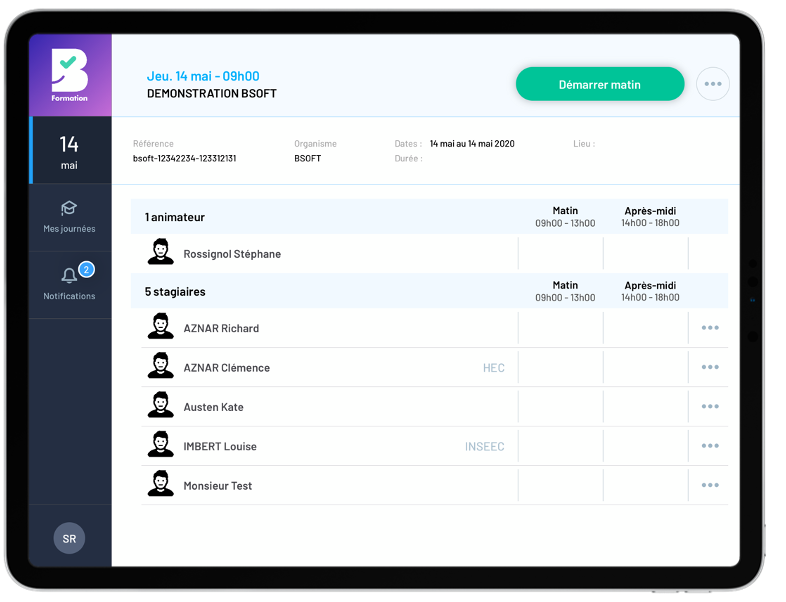
Task: Click the BSOFT organisme value
Action: (307, 158)
